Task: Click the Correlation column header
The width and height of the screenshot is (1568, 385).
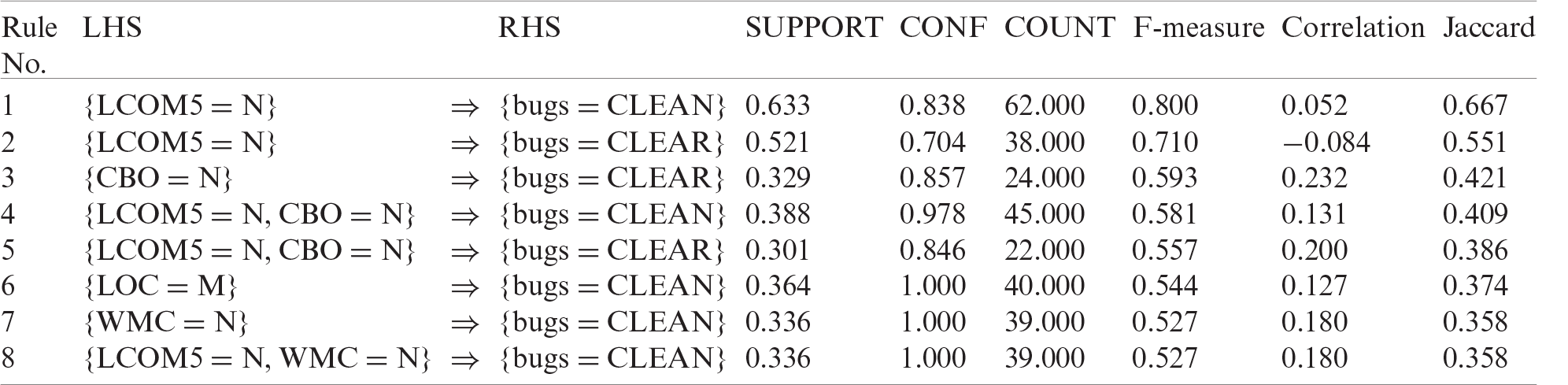Action: tap(1352, 28)
